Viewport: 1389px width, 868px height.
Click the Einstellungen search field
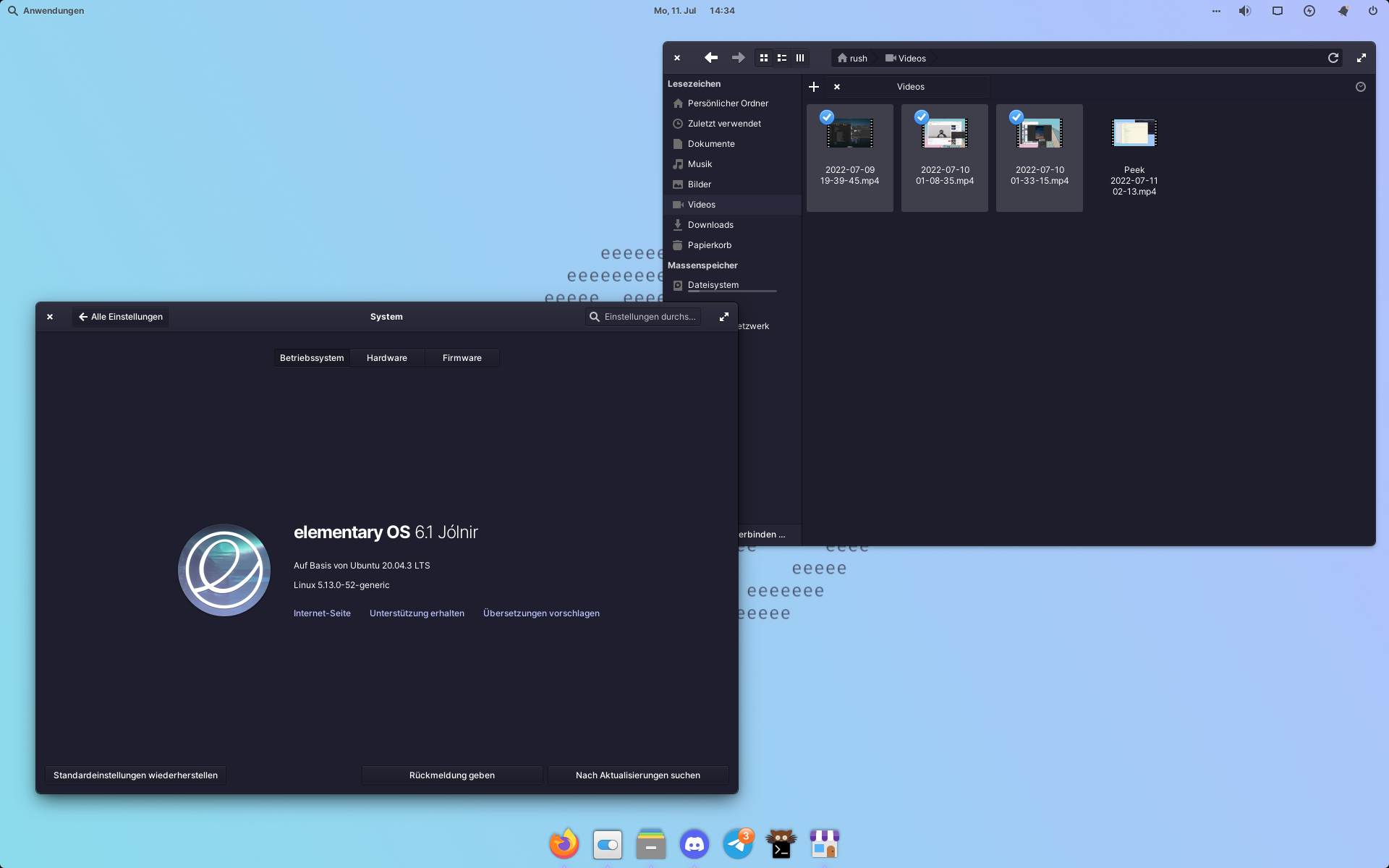(x=642, y=317)
